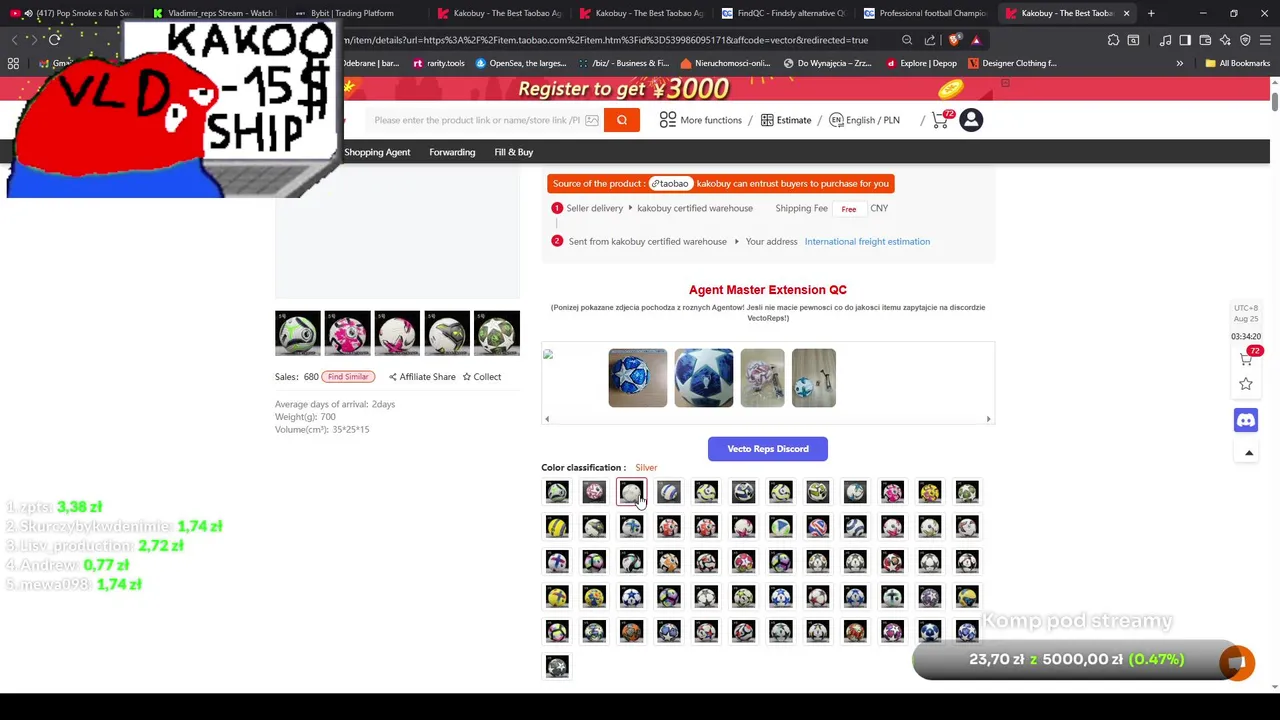Screen dimensions: 1280x720
Task: Open image search camera icon in search box
Action: [592, 120]
